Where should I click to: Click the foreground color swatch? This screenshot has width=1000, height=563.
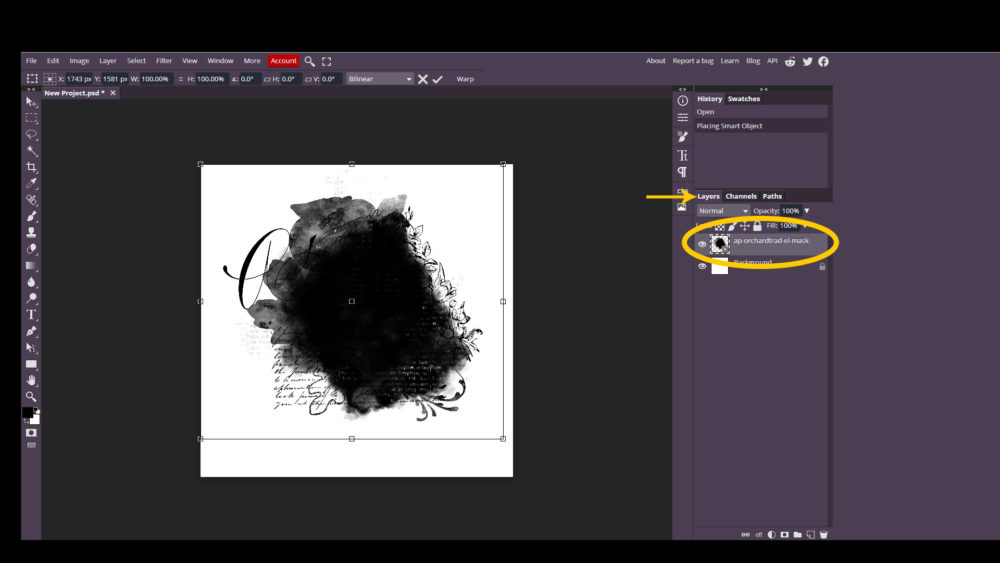(28, 413)
